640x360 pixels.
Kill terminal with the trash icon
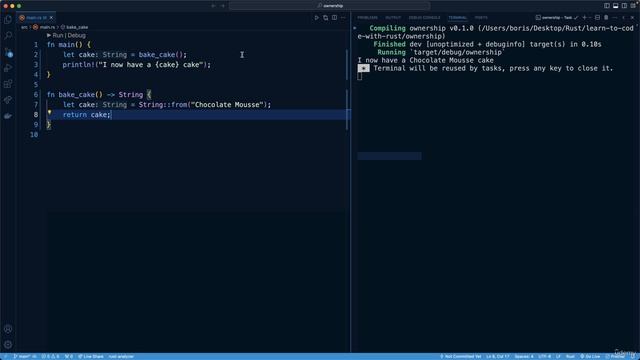point(606,18)
